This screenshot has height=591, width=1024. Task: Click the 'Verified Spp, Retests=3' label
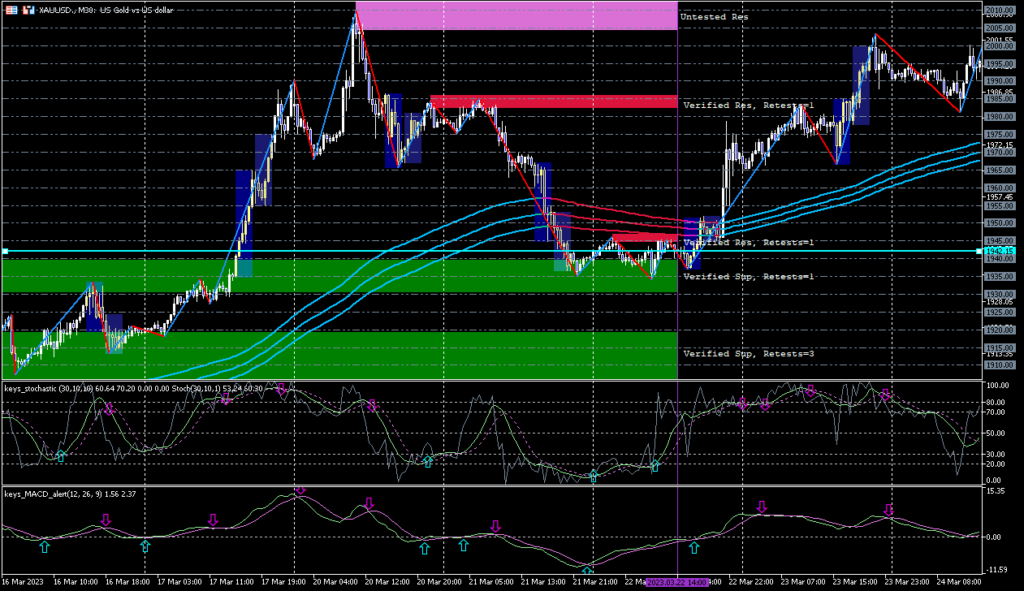pyautogui.click(x=747, y=354)
